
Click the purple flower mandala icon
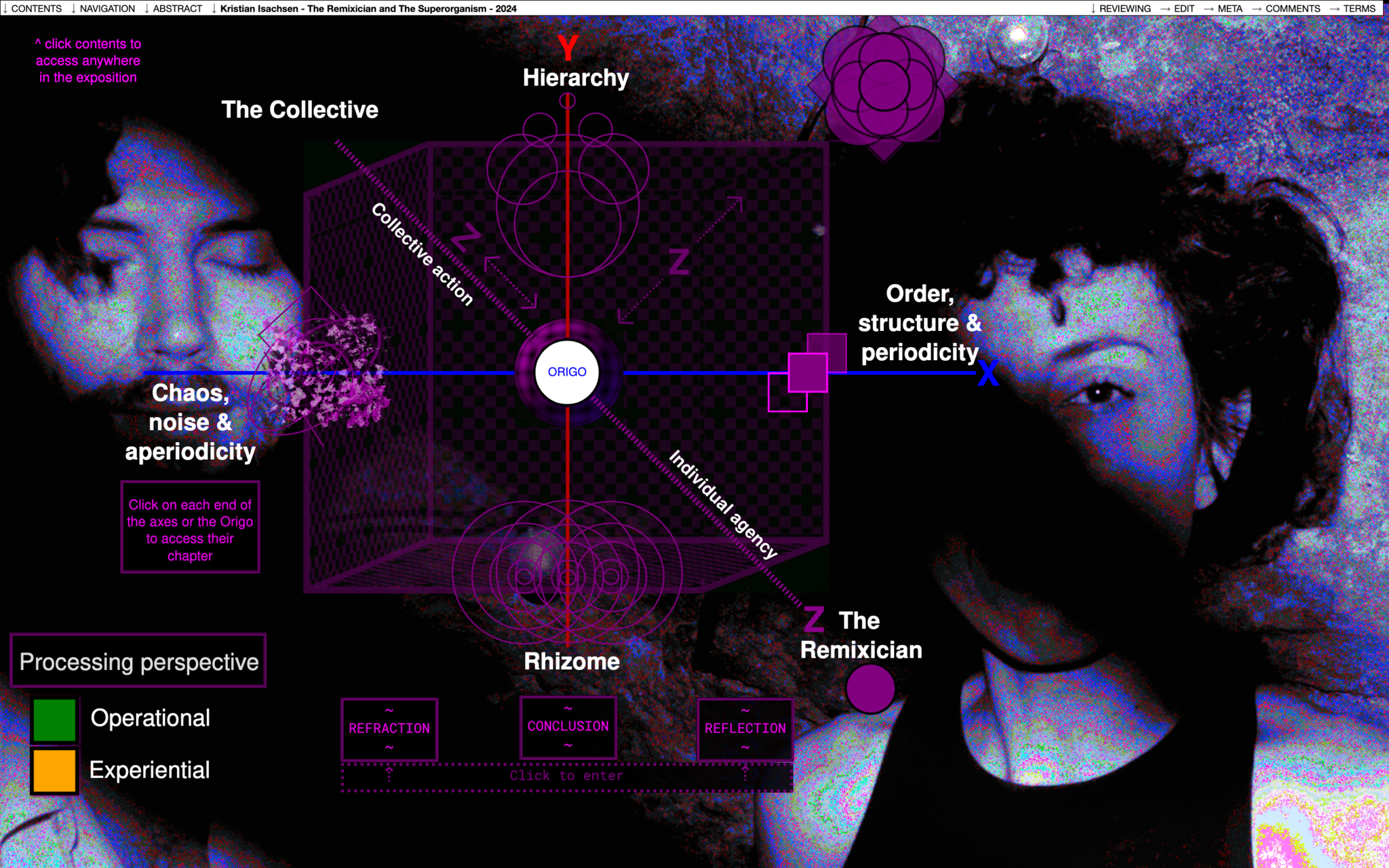(x=883, y=87)
